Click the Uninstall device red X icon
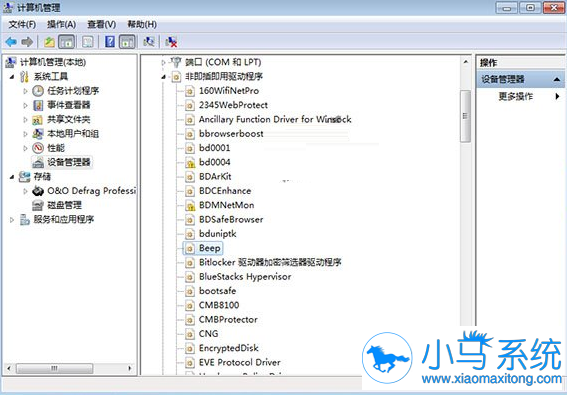The width and height of the screenshot is (567, 395). 171,42
